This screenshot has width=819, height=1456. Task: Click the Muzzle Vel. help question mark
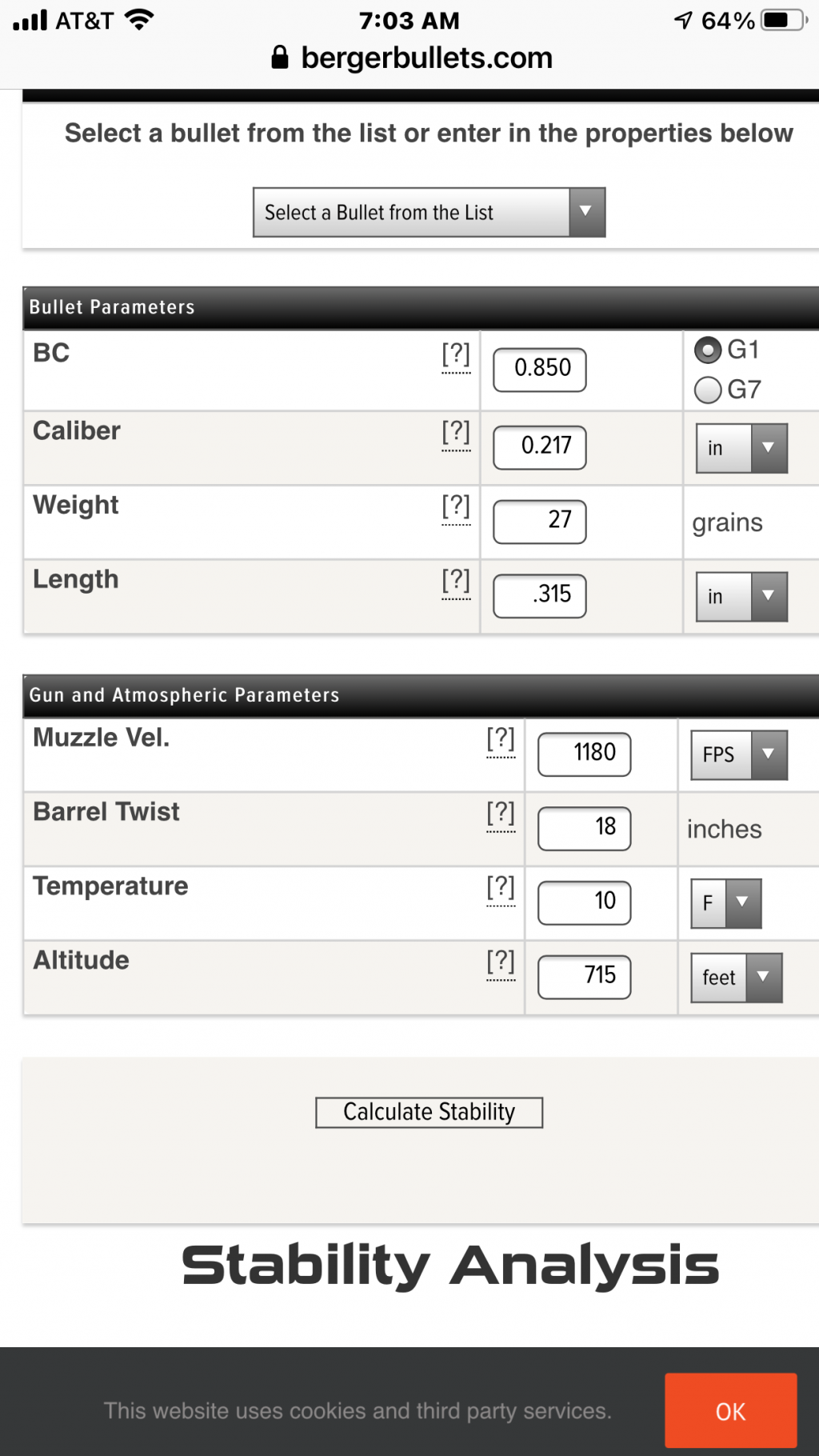[501, 740]
